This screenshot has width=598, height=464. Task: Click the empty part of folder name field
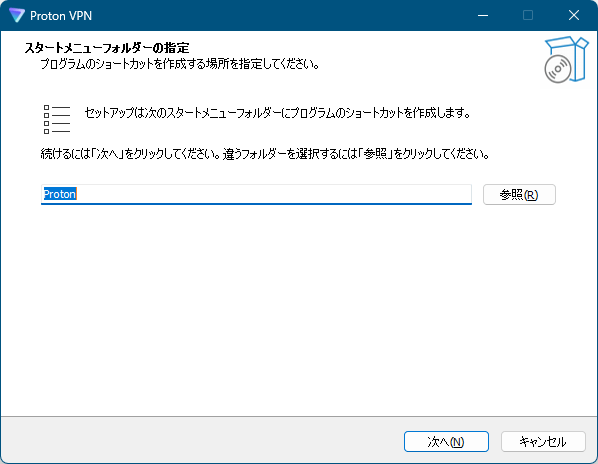[x=273, y=194]
